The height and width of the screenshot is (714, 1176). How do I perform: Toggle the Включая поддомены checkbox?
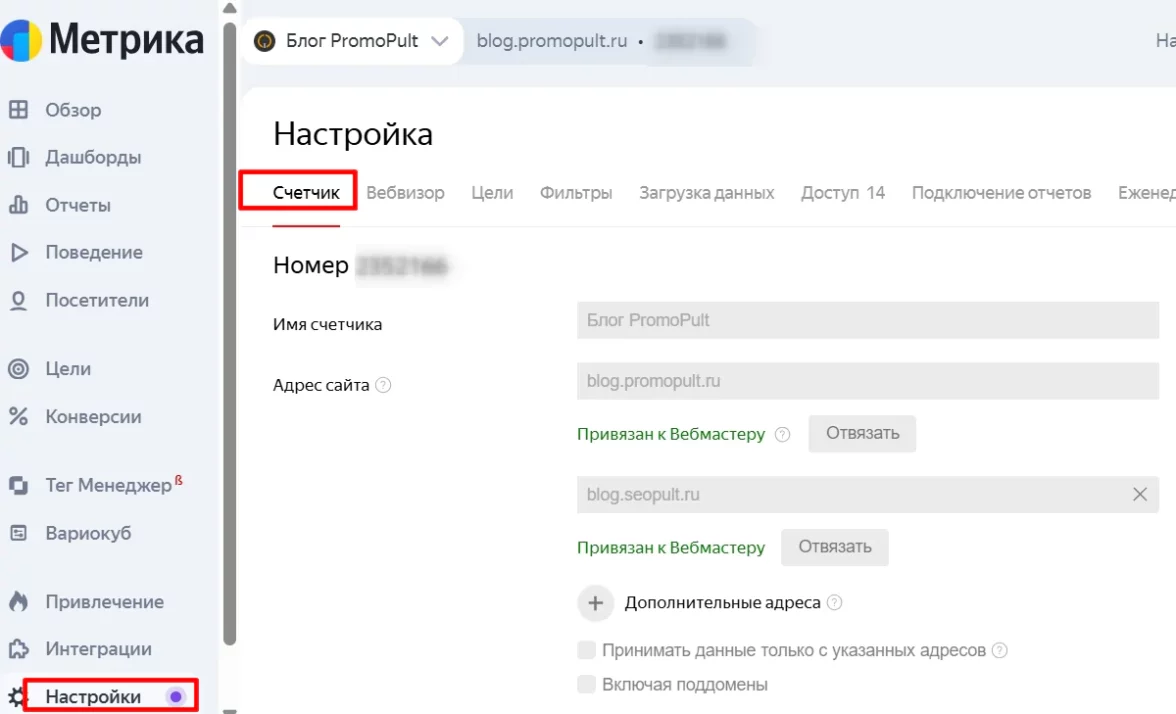[x=587, y=685]
